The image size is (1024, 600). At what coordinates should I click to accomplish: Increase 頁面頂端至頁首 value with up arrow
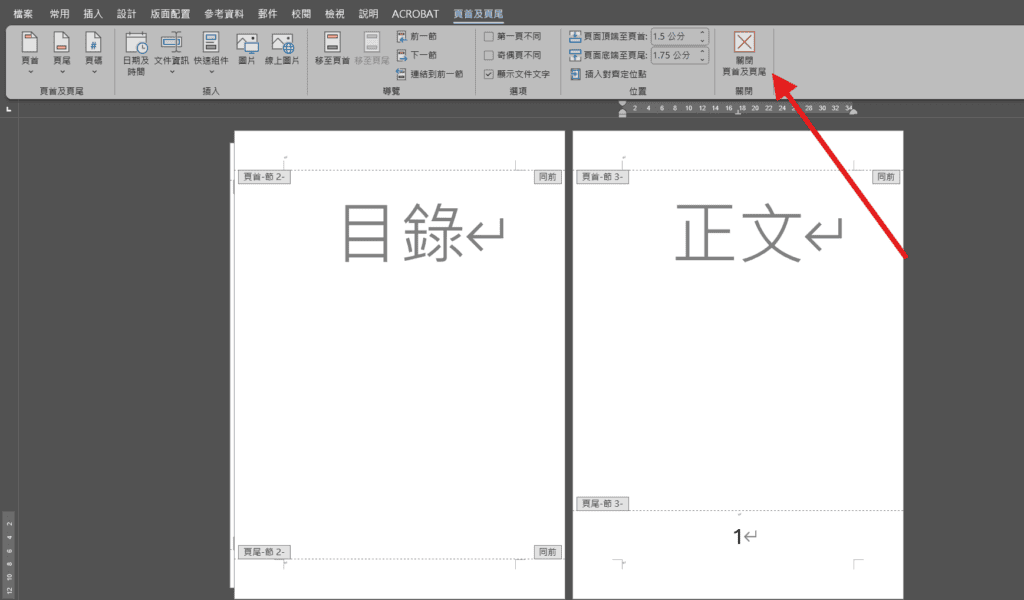pos(702,32)
